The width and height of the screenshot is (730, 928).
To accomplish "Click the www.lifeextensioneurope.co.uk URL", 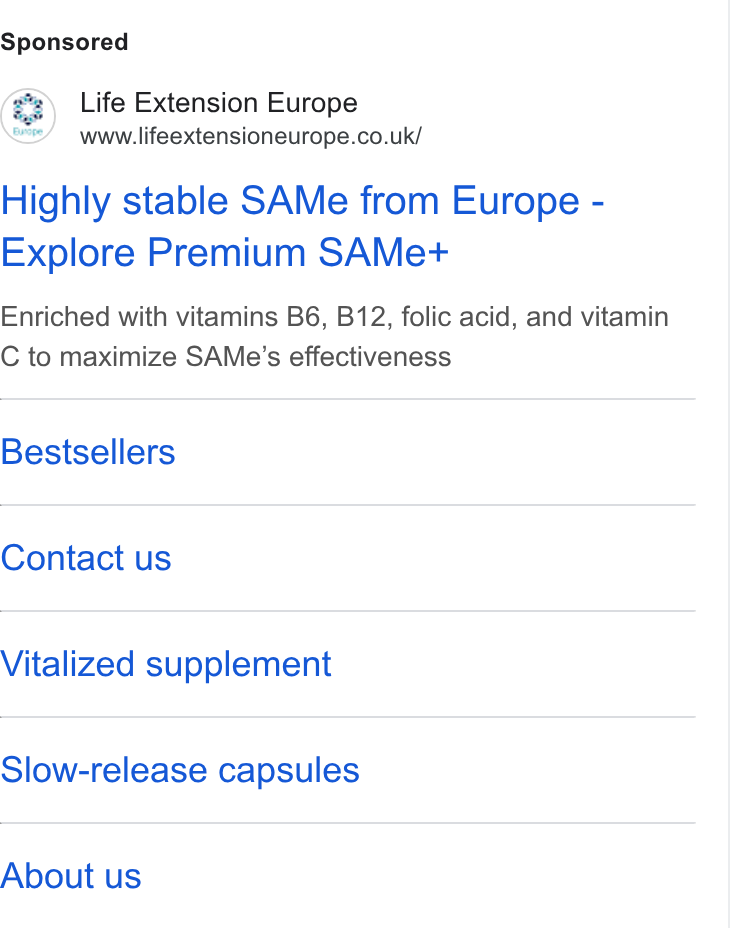I will 251,136.
